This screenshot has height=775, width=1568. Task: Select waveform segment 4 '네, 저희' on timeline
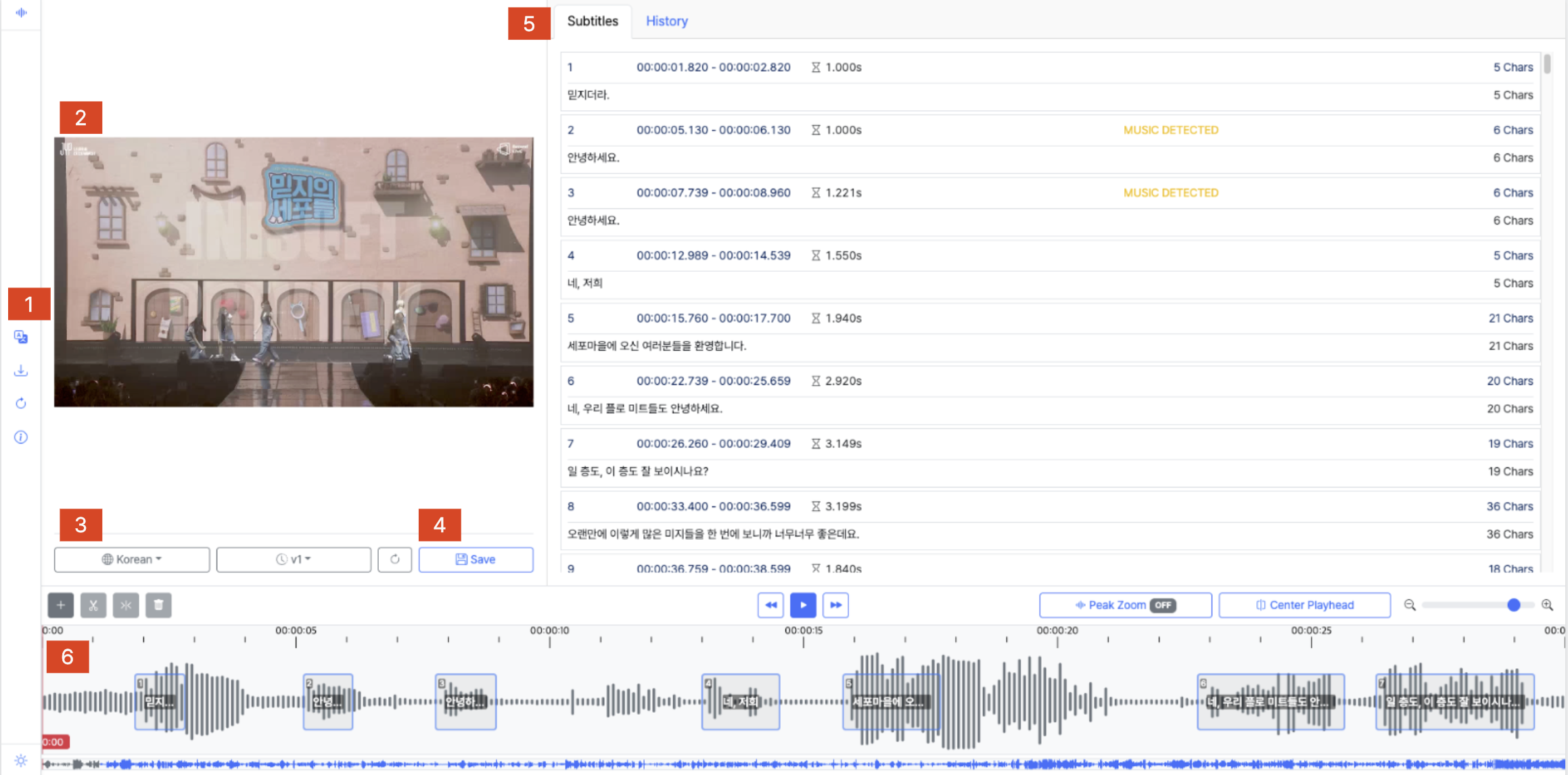coord(741,701)
